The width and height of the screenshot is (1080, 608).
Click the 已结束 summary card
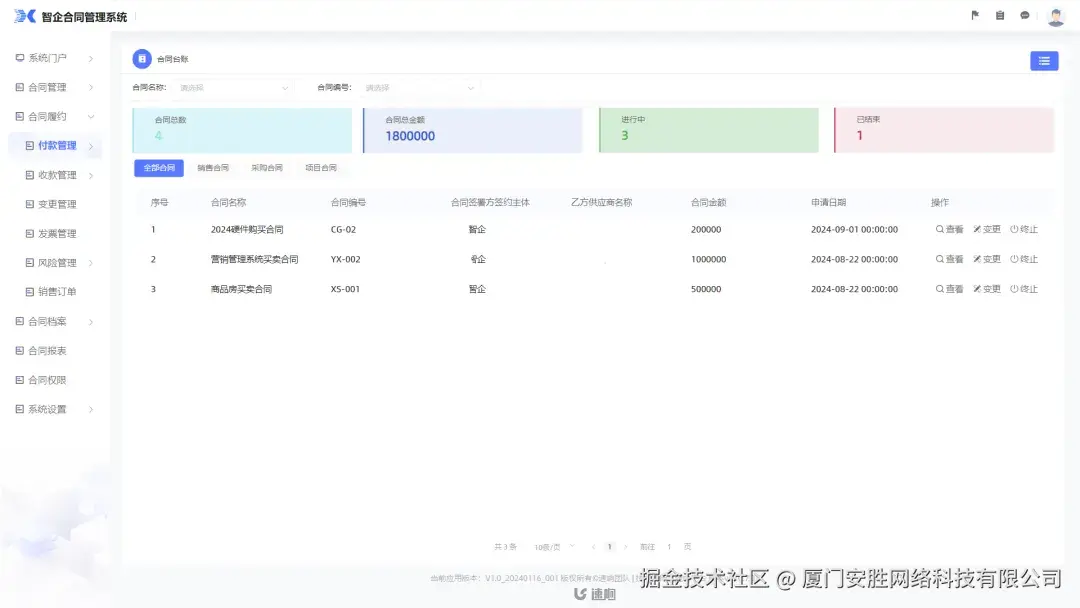click(944, 130)
